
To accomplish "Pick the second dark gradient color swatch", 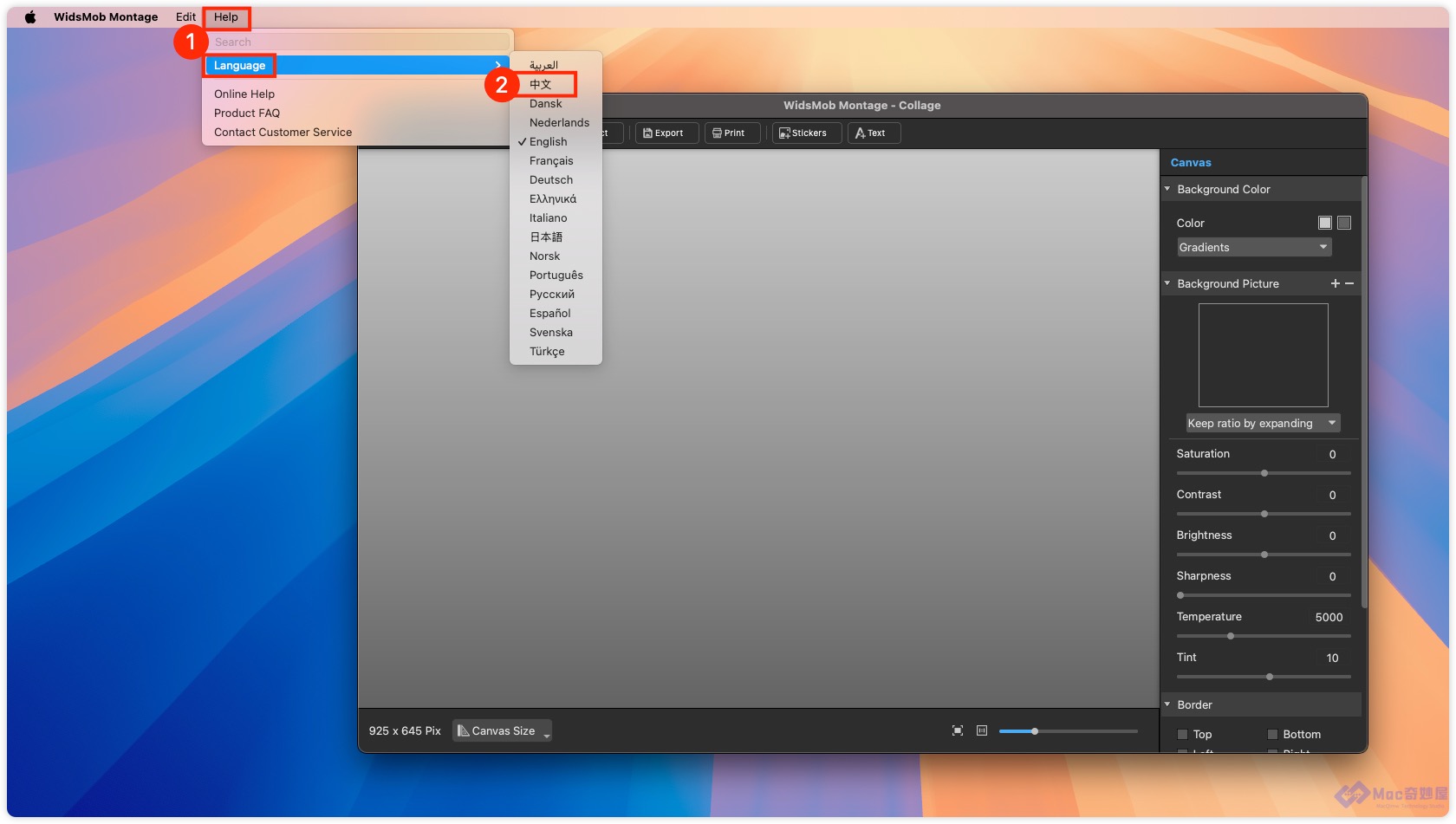I will point(1344,223).
